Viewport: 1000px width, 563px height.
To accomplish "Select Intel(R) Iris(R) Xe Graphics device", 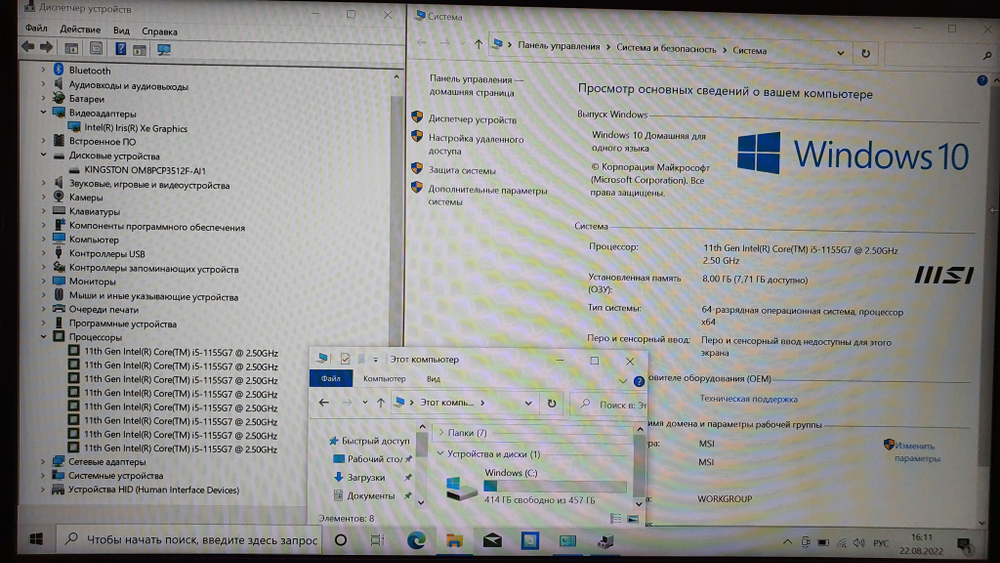I will tap(136, 128).
